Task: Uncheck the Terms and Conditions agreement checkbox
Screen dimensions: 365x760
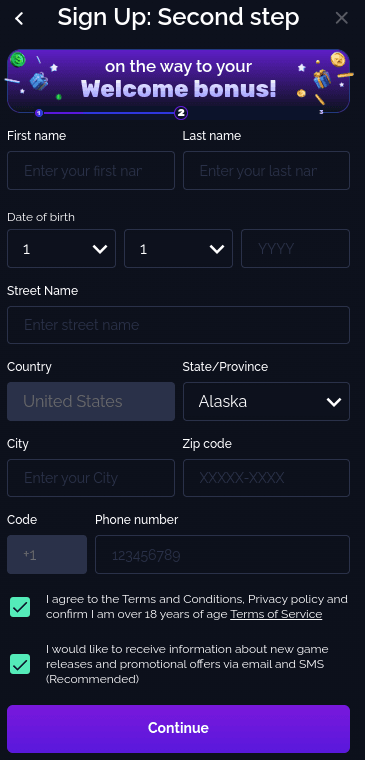Action: tap(20, 607)
